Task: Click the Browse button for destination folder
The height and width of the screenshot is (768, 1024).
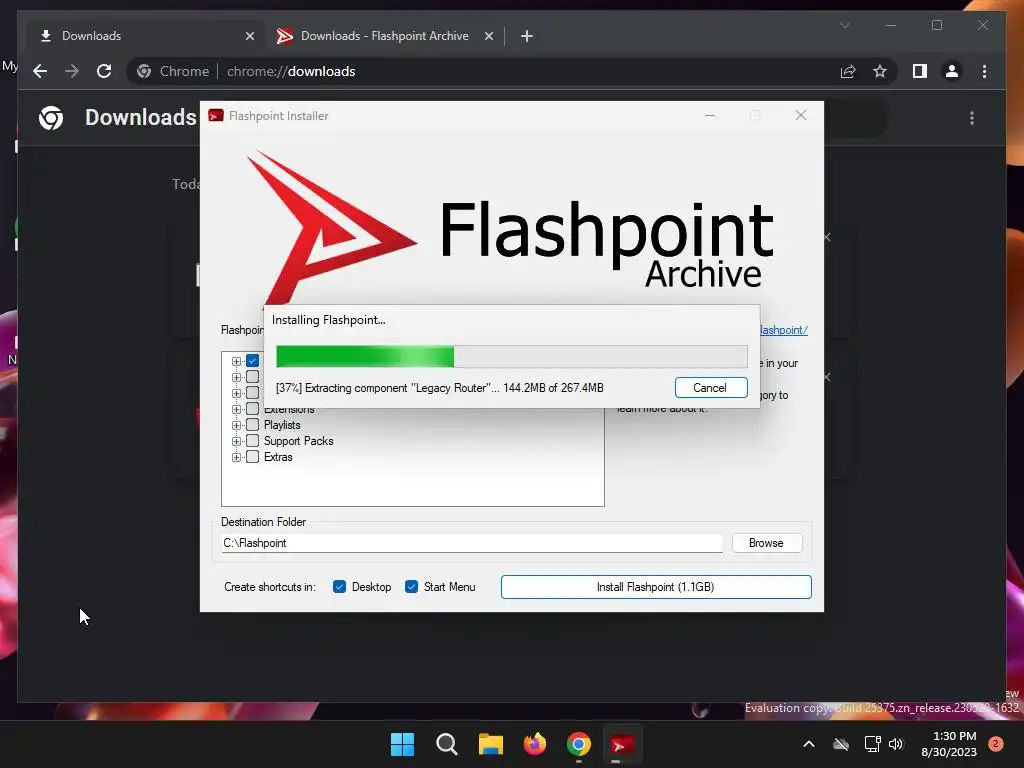Action: [766, 543]
